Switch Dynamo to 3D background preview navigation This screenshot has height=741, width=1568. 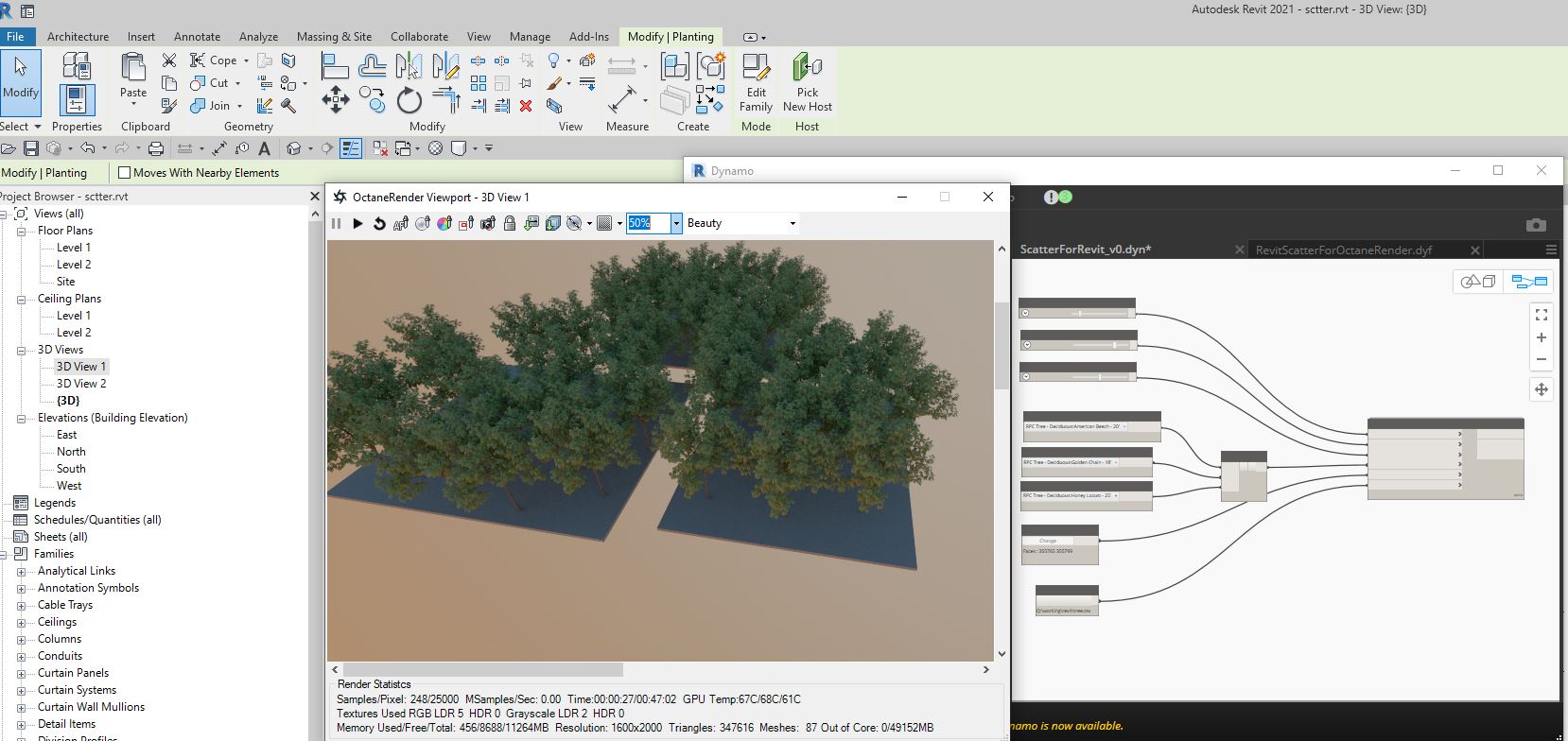pos(1478,282)
